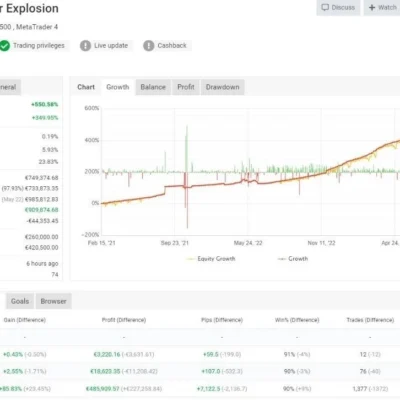Click the €485,939.57 profit cell
400x400 pixels.
103,389
